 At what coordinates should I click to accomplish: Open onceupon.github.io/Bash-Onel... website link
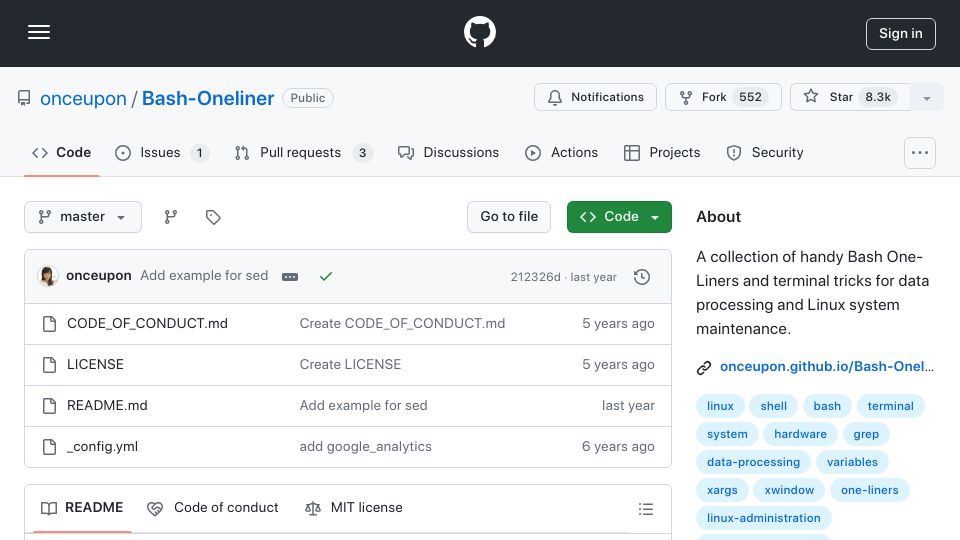click(x=827, y=366)
